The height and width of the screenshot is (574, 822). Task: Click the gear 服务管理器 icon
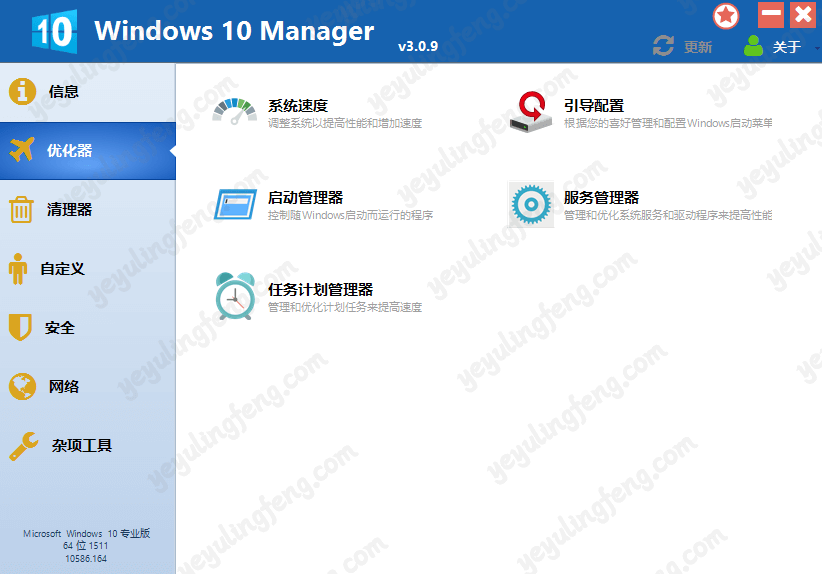click(531, 204)
